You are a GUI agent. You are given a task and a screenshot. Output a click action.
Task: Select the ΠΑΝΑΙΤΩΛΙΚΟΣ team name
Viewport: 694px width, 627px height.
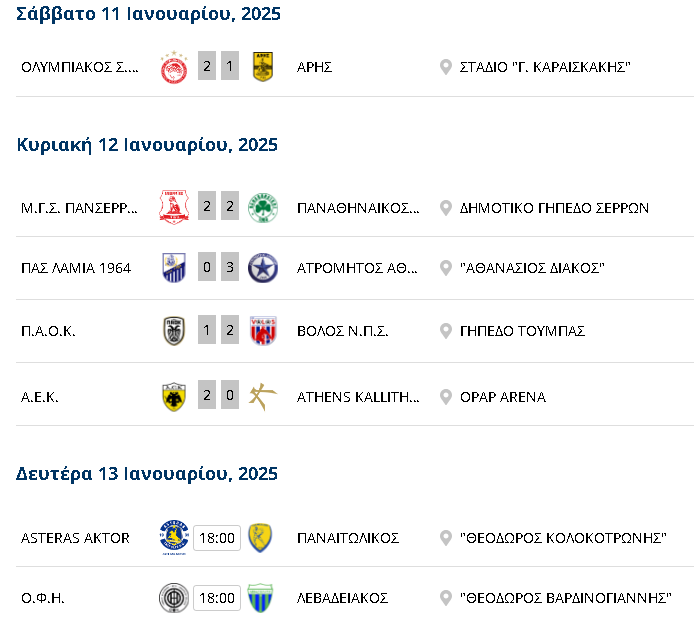(x=348, y=538)
